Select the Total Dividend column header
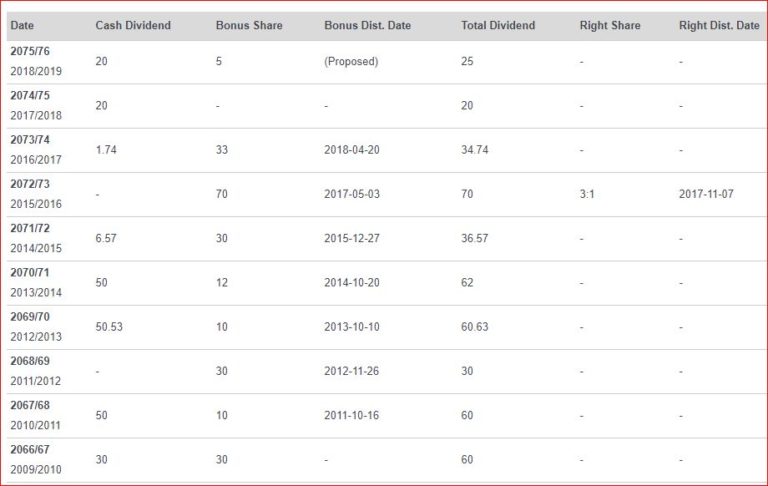The image size is (768, 486). 498,25
